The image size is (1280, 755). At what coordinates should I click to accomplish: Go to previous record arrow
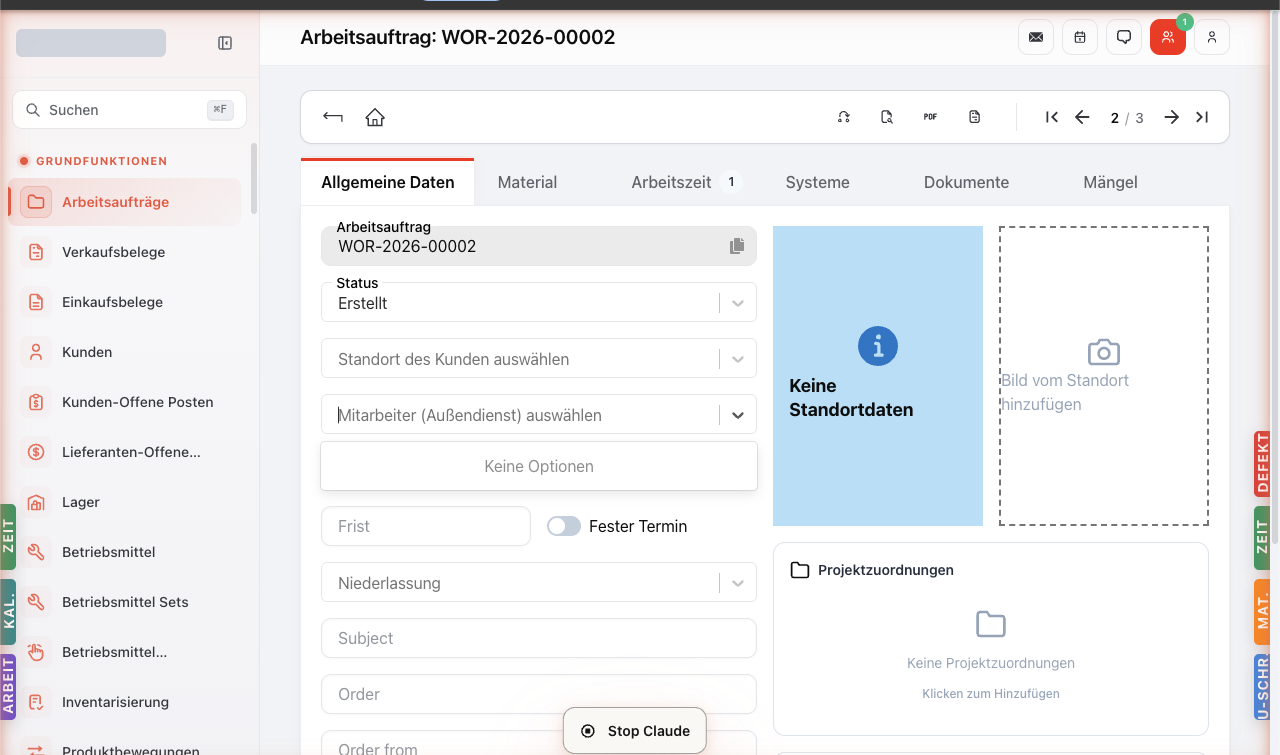coord(1082,117)
